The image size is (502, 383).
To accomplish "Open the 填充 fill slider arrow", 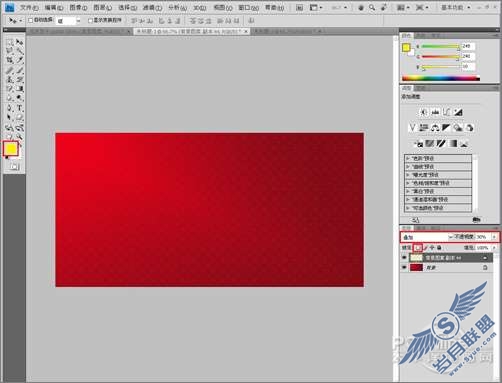I will click(494, 248).
